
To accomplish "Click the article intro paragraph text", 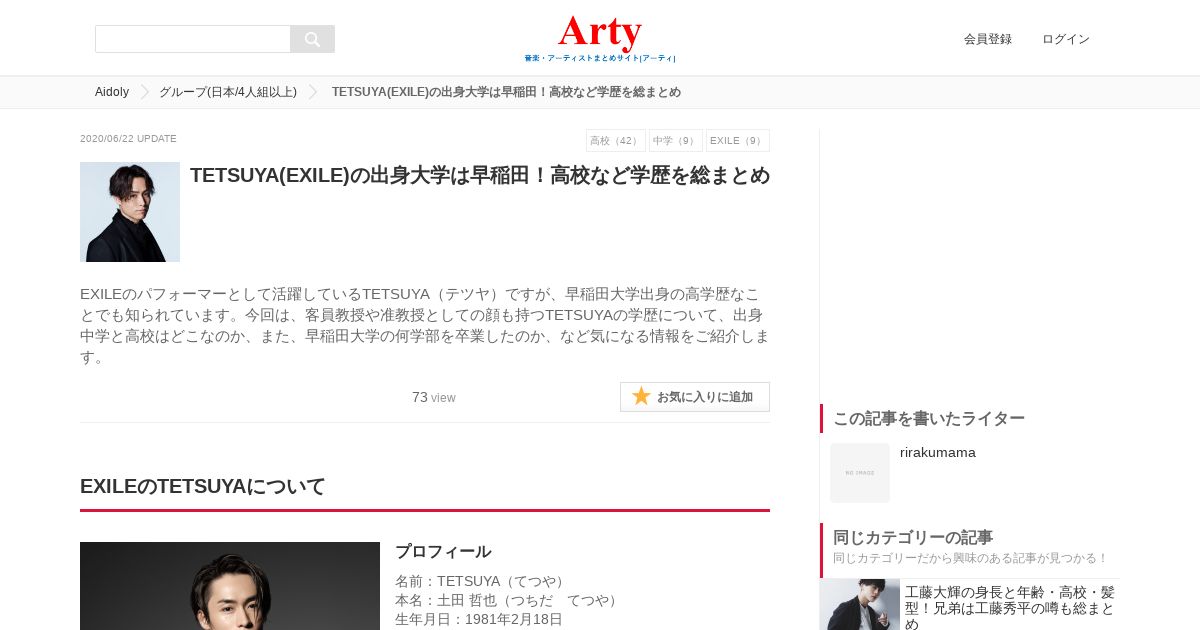I will click(x=425, y=325).
